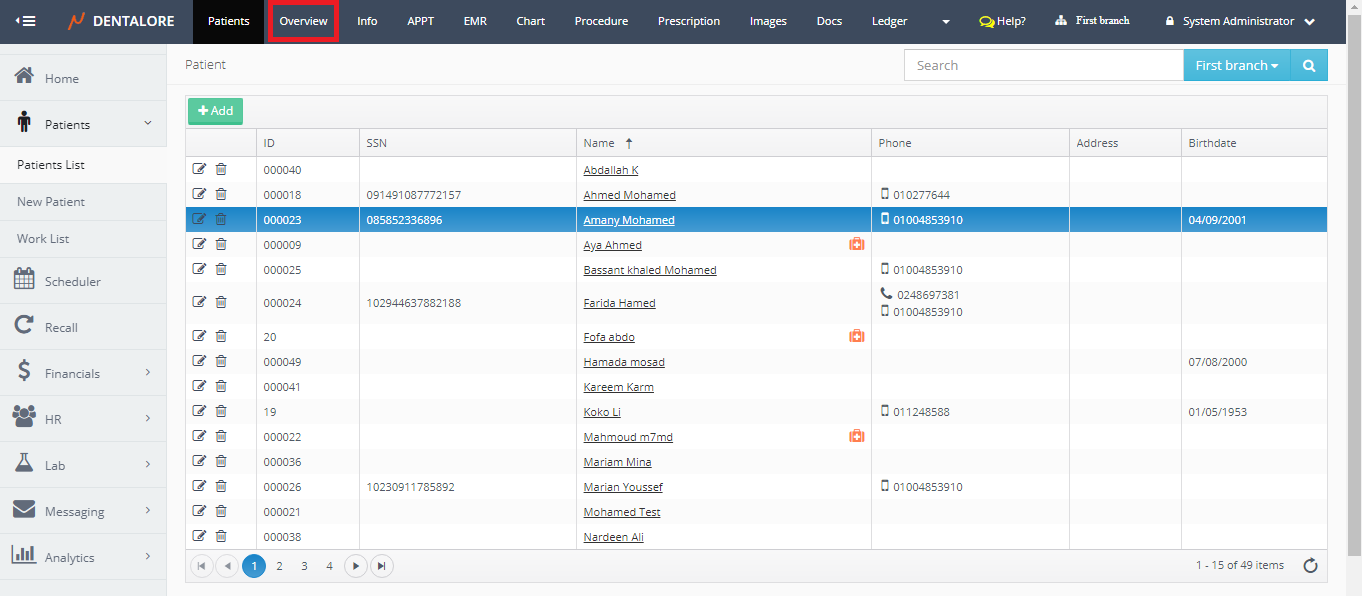The height and width of the screenshot is (596, 1362).
Task: Go to page 3 of patients
Action: [x=304, y=566]
